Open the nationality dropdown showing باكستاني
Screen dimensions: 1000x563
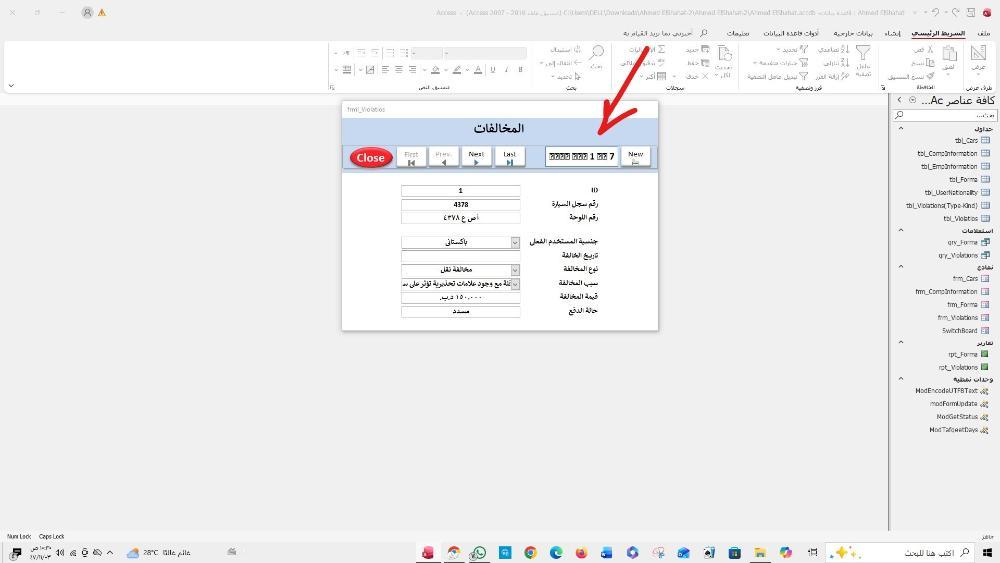(515, 242)
